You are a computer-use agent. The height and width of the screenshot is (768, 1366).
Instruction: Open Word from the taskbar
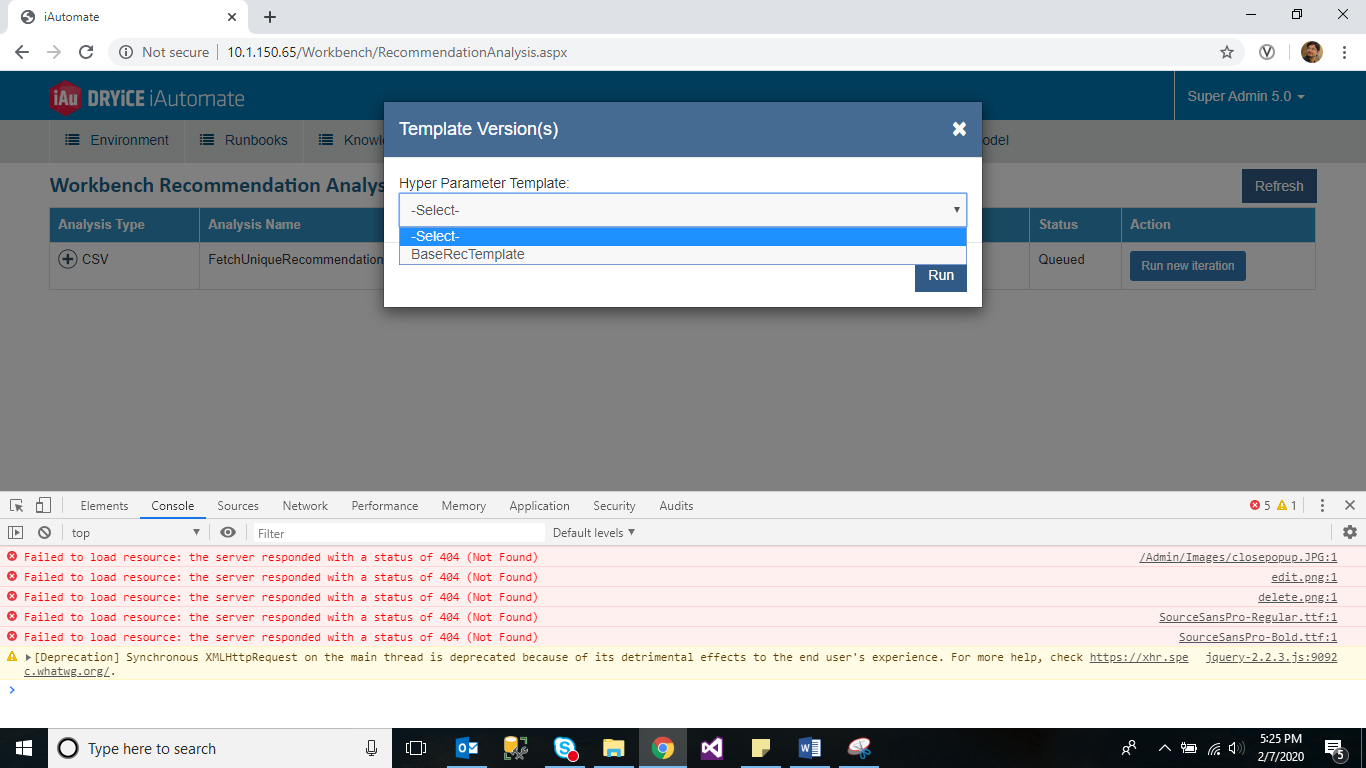810,748
